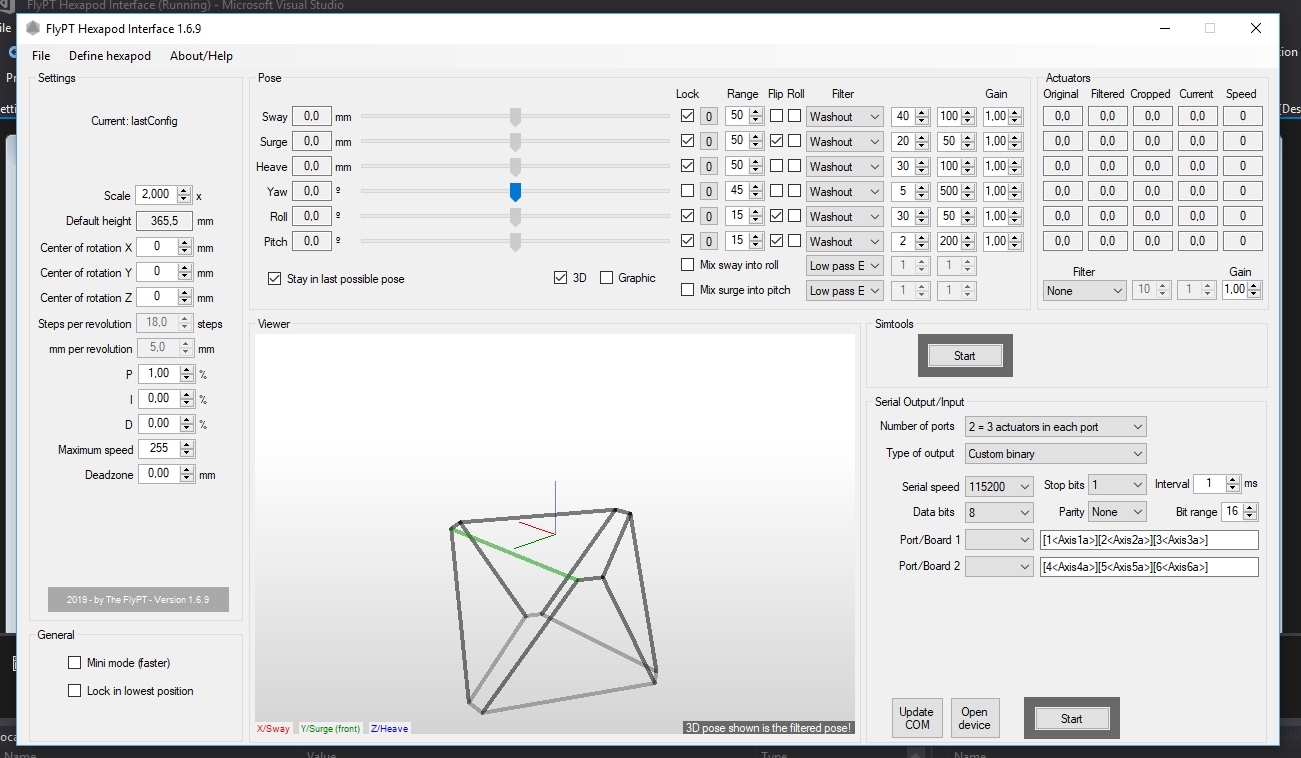The image size is (1301, 758).
Task: Expand the Number of ports dropdown
Action: tap(1055, 427)
